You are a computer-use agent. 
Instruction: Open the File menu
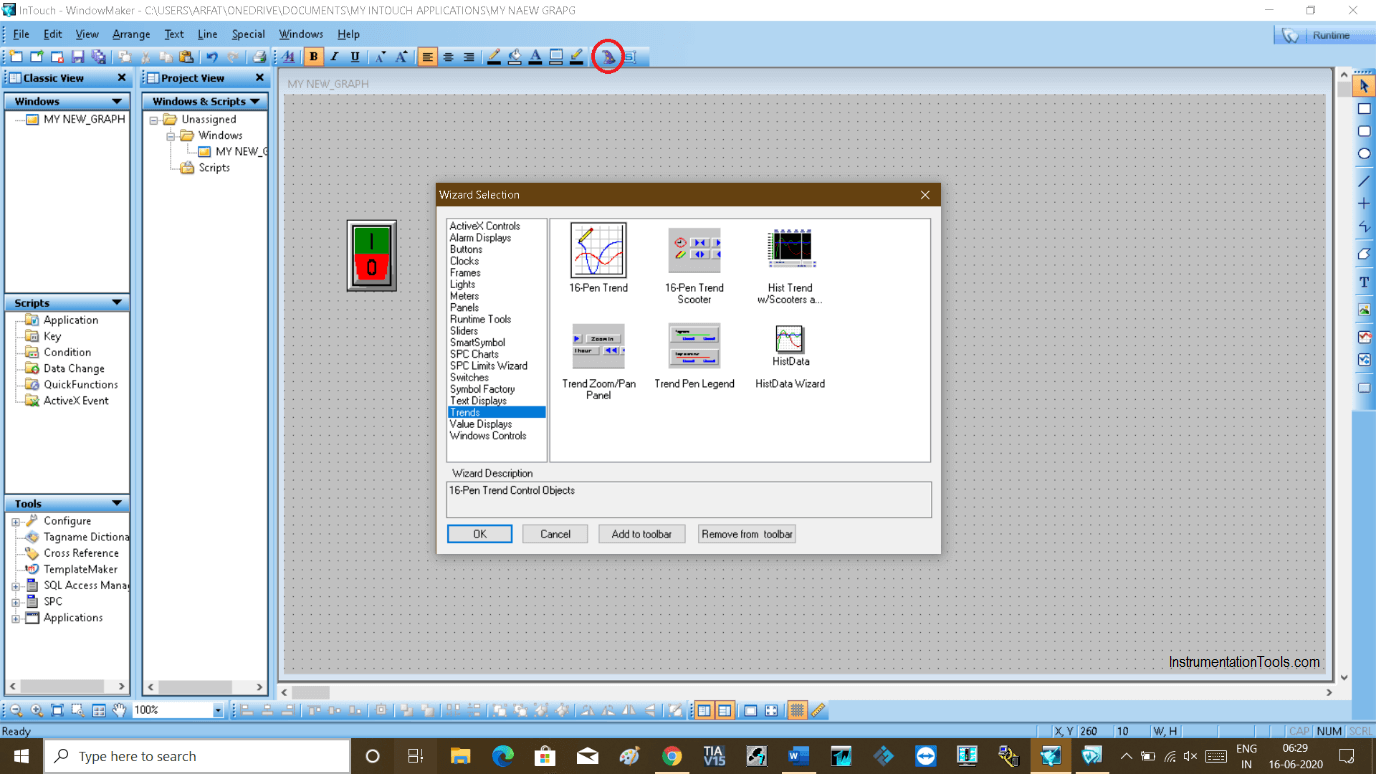(21, 34)
